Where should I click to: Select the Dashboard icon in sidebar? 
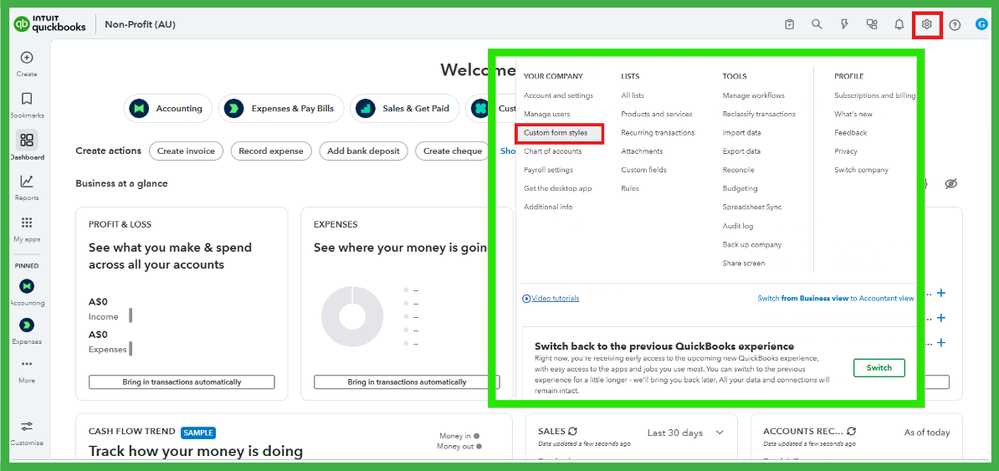click(27, 140)
